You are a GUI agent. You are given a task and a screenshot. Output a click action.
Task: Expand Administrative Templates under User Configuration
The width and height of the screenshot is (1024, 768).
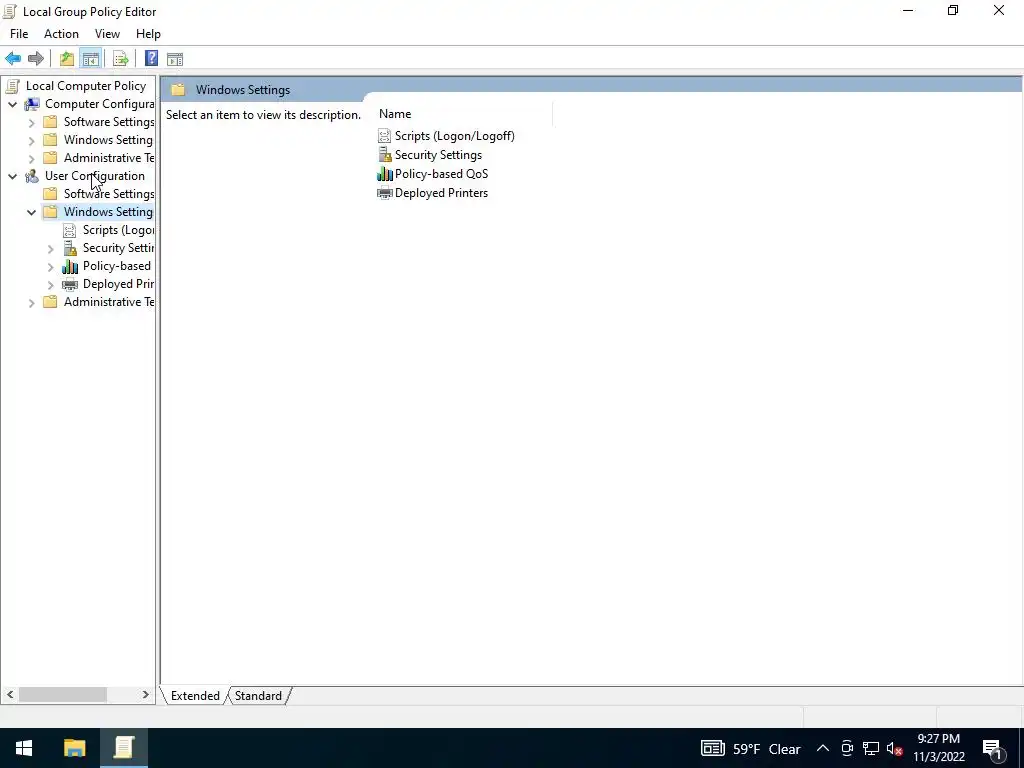[31, 302]
